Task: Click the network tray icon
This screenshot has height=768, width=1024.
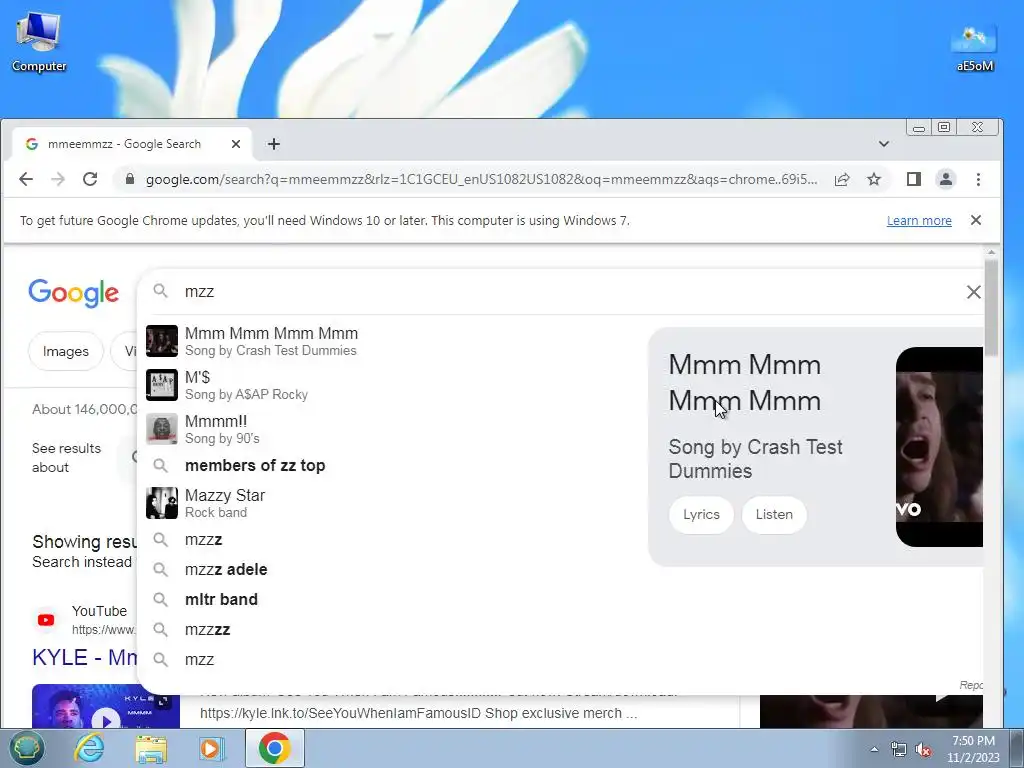Action: coord(899,750)
